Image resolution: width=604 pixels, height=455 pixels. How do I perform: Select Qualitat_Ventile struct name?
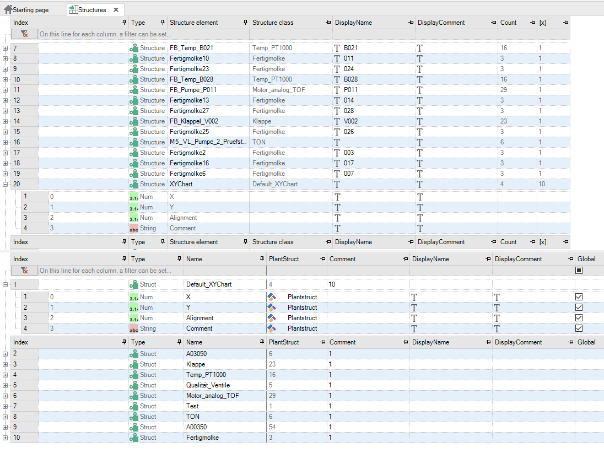point(208,385)
